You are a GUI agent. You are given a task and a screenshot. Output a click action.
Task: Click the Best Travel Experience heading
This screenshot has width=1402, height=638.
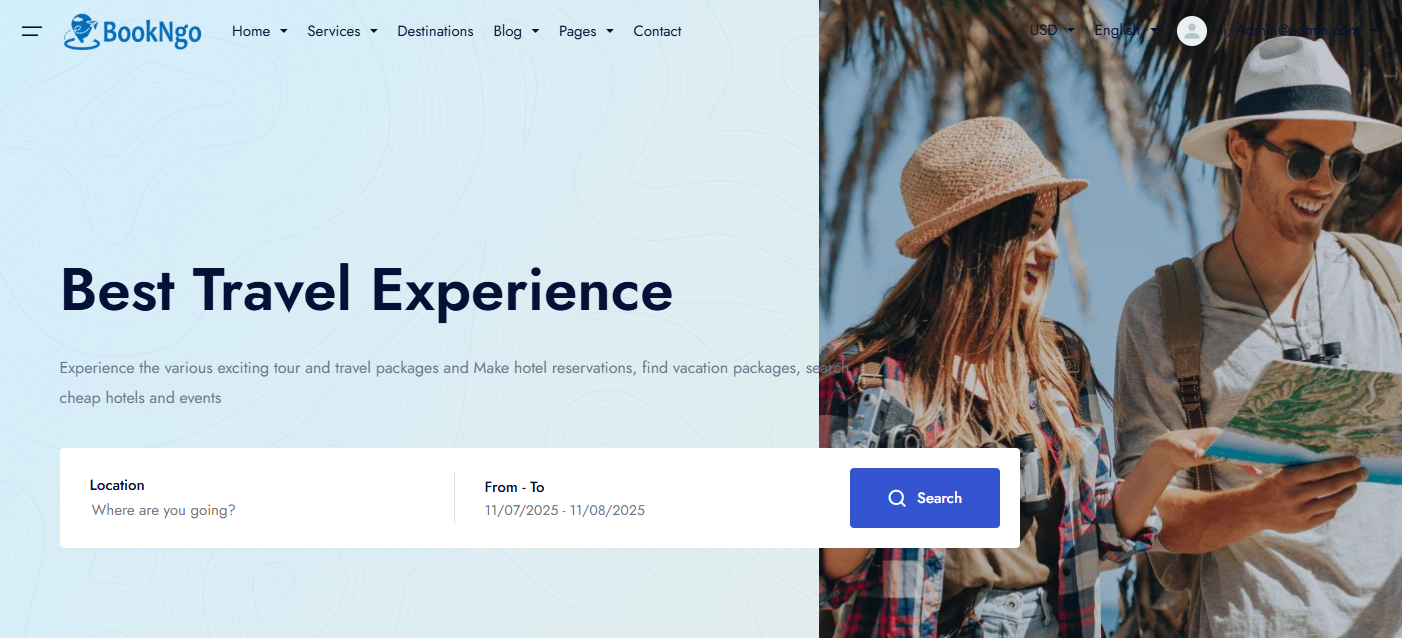367,290
